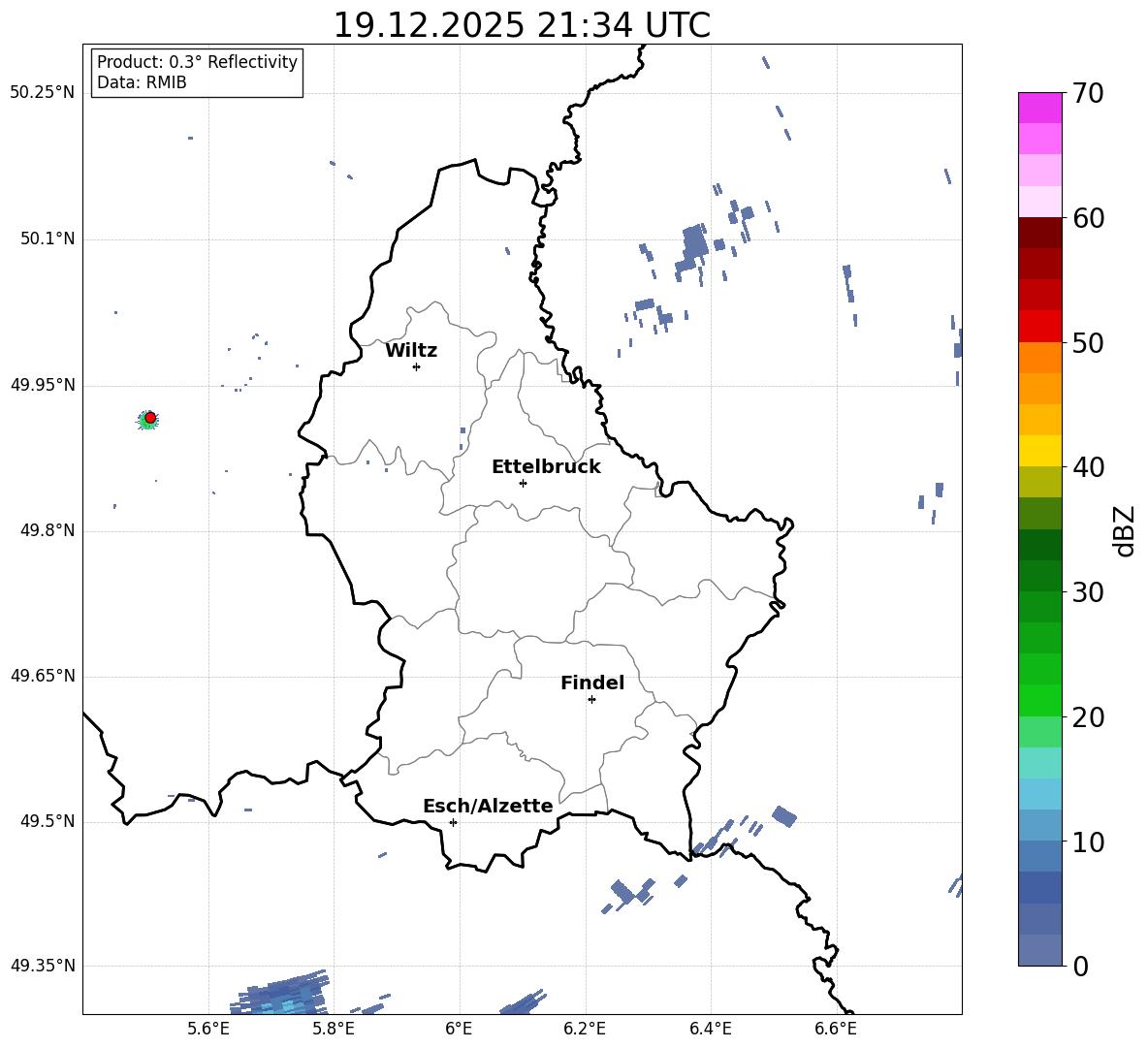
Task: Click the Ettelbruck city label
Action: click(x=546, y=467)
